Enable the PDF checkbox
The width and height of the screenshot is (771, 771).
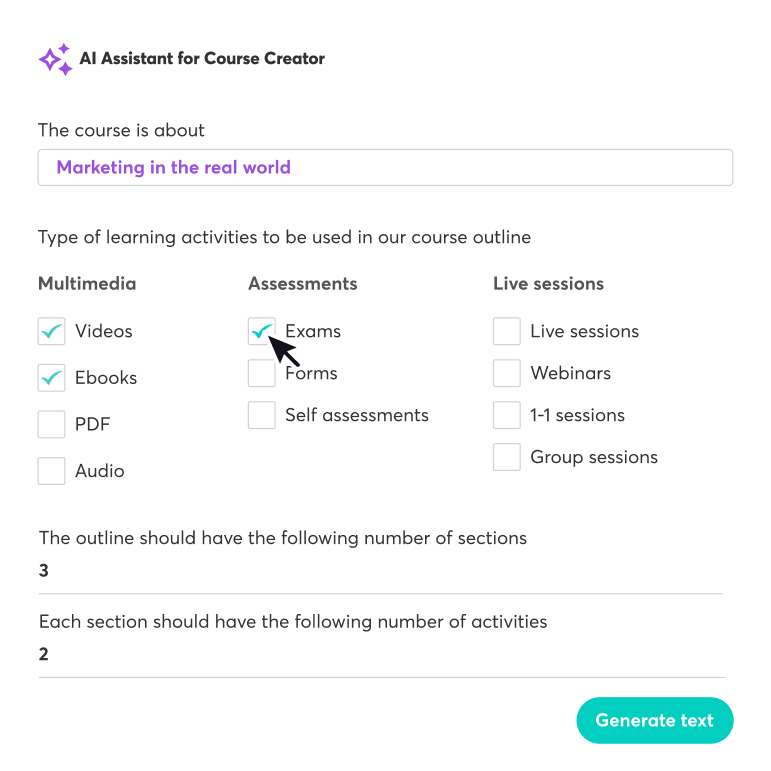[x=52, y=425]
